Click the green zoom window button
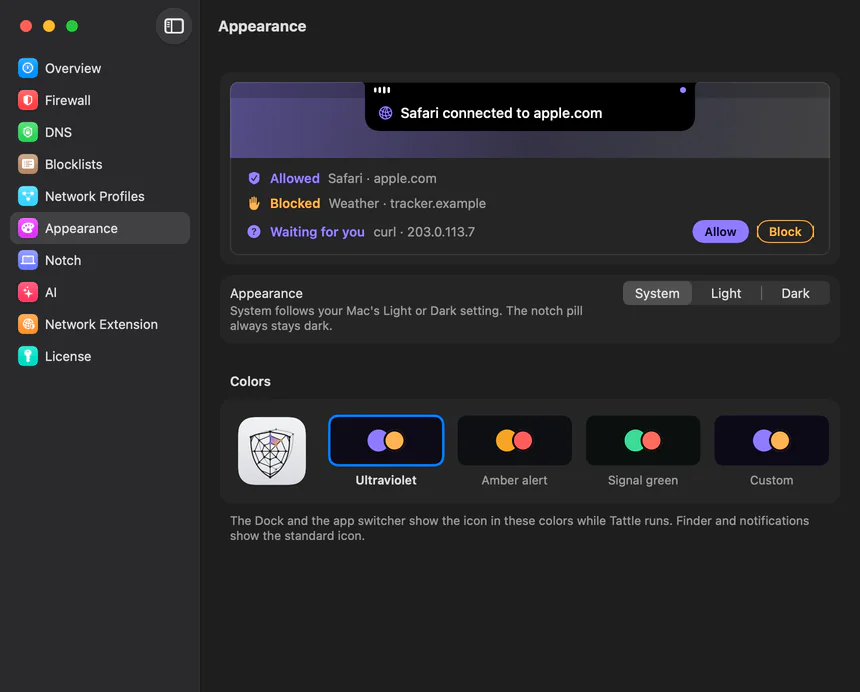The image size is (860, 692). (x=72, y=26)
